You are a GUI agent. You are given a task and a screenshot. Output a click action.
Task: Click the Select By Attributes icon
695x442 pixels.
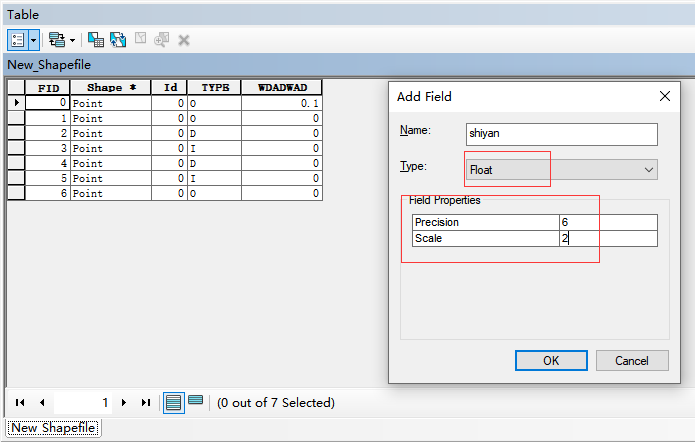(x=96, y=40)
